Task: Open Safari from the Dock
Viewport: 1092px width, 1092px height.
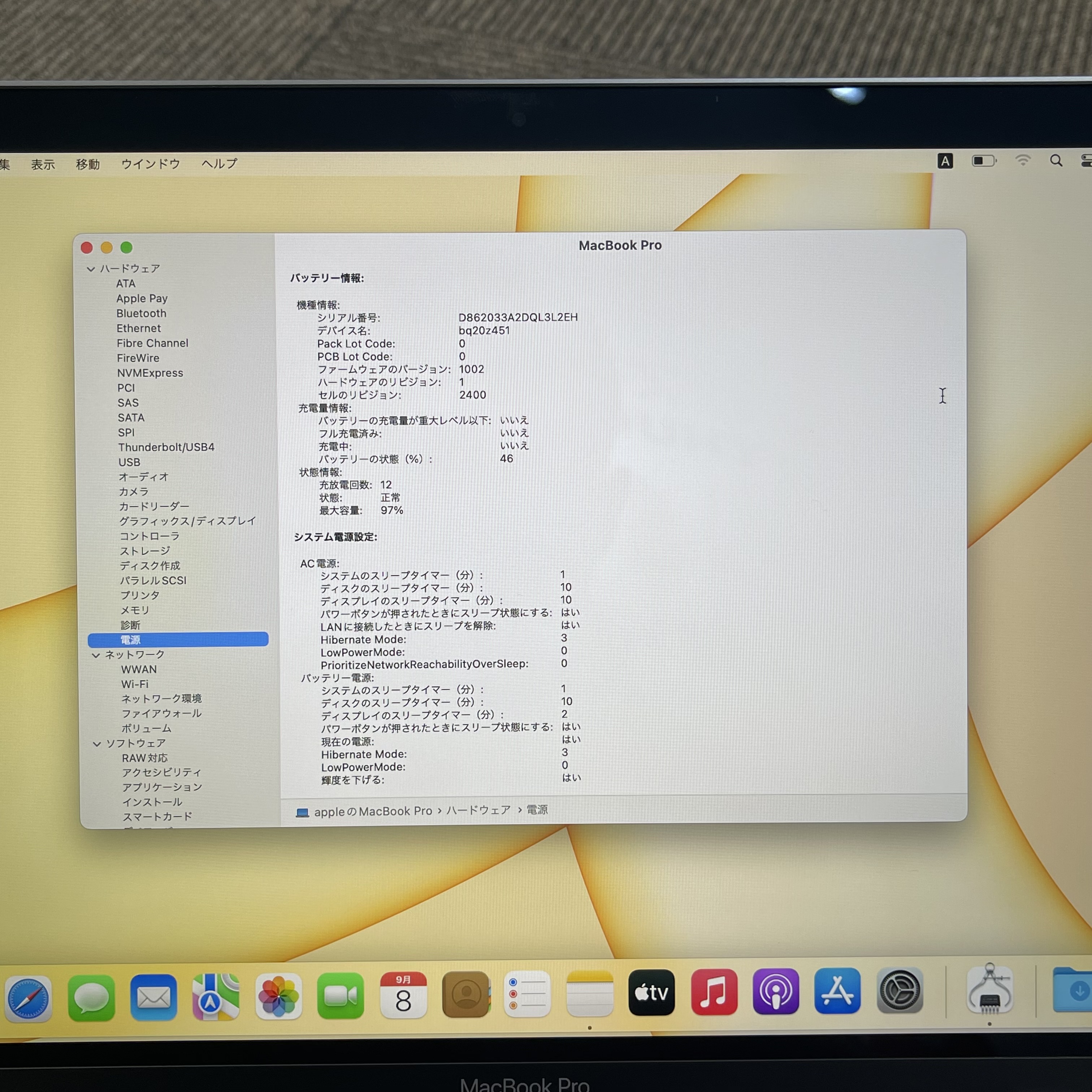Action: pyautogui.click(x=28, y=999)
